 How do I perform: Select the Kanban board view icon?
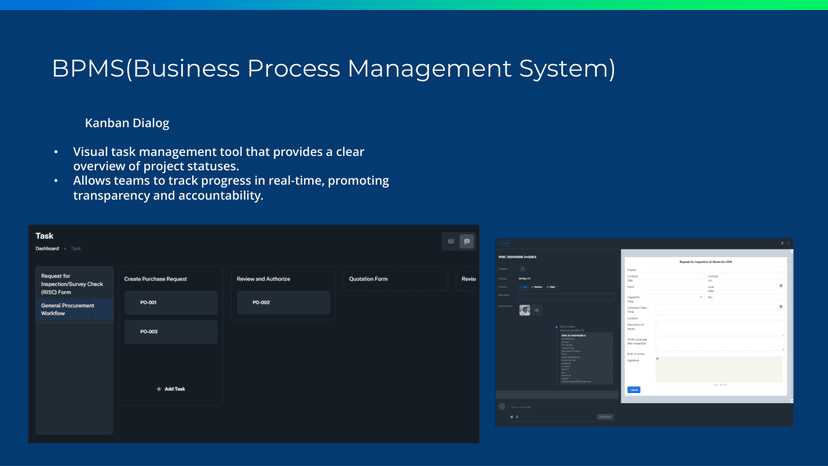click(466, 241)
